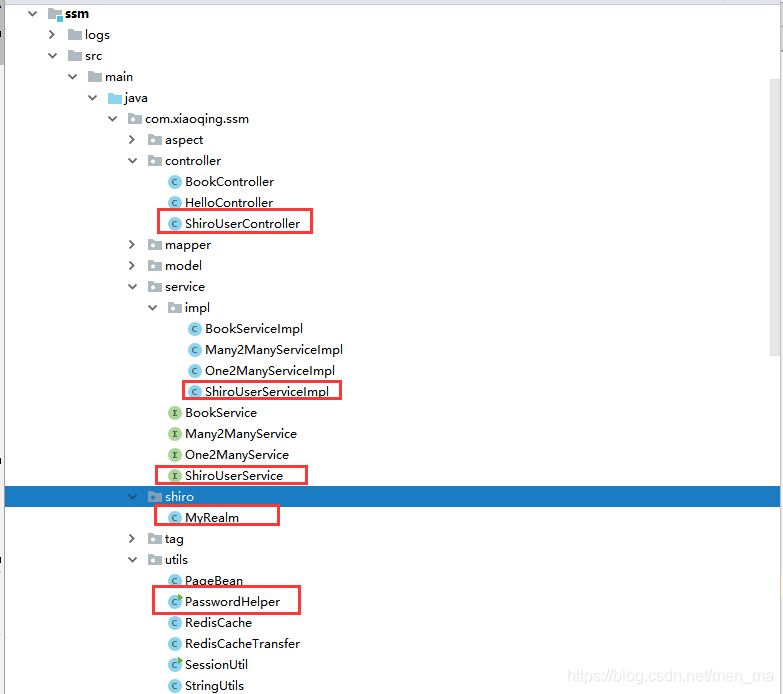Collapse the selected shiro package
Screen dimensions: 783x694
(132, 496)
